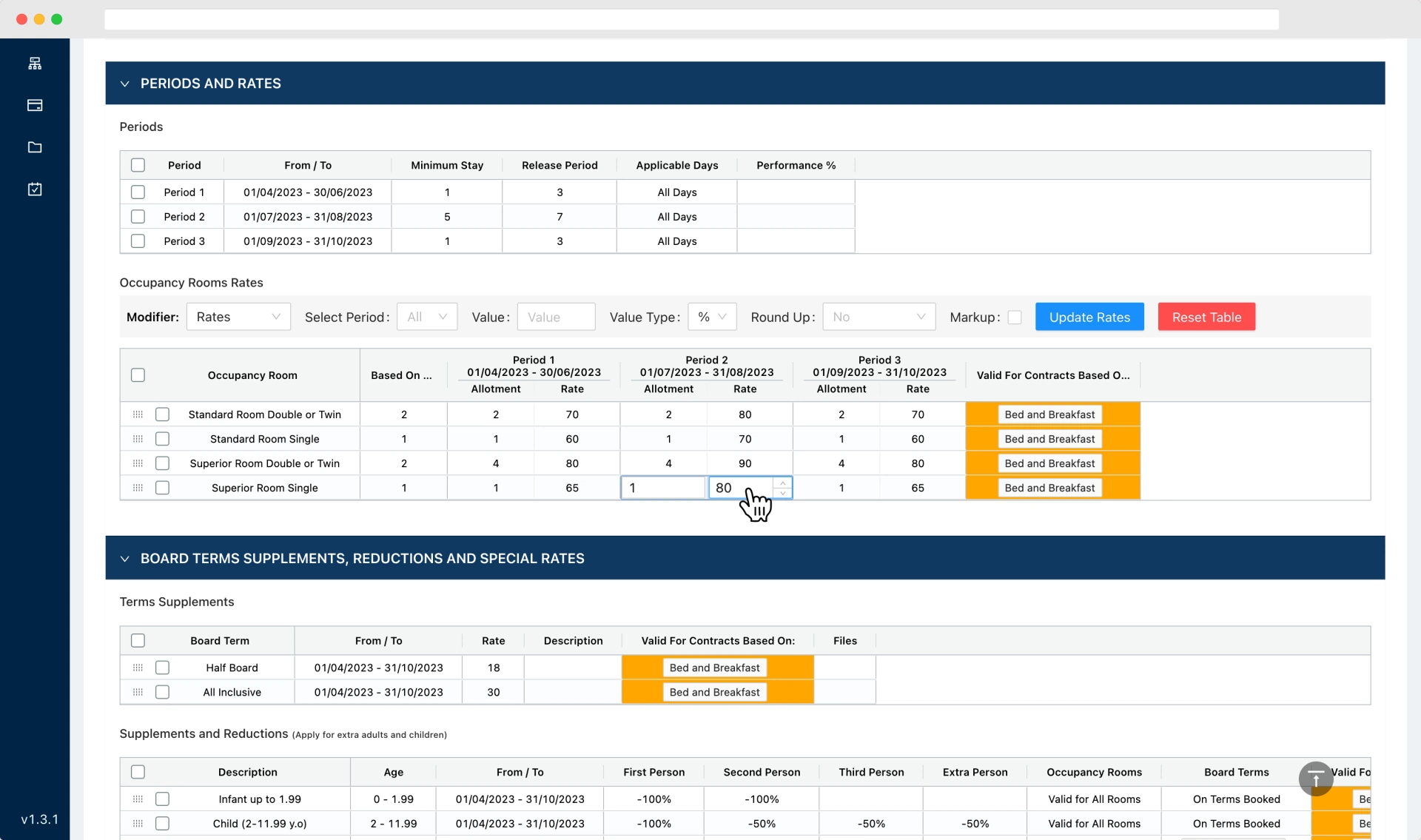Grab drag handle of Child (2-11.99 y.o) row
This screenshot has width=1421, height=840.
click(x=138, y=824)
